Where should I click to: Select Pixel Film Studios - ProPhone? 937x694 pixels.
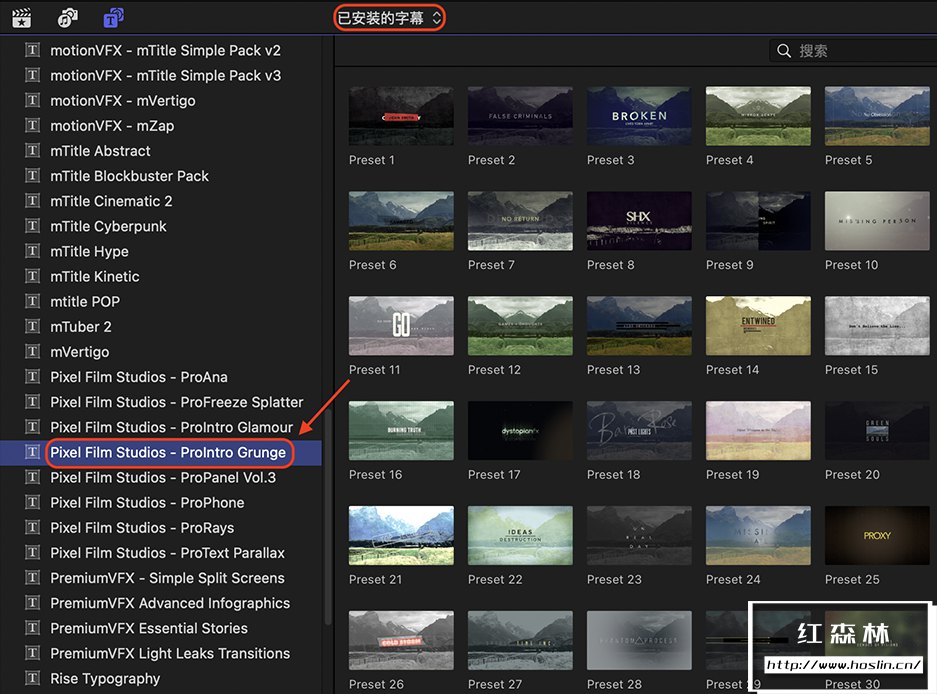tap(147, 502)
